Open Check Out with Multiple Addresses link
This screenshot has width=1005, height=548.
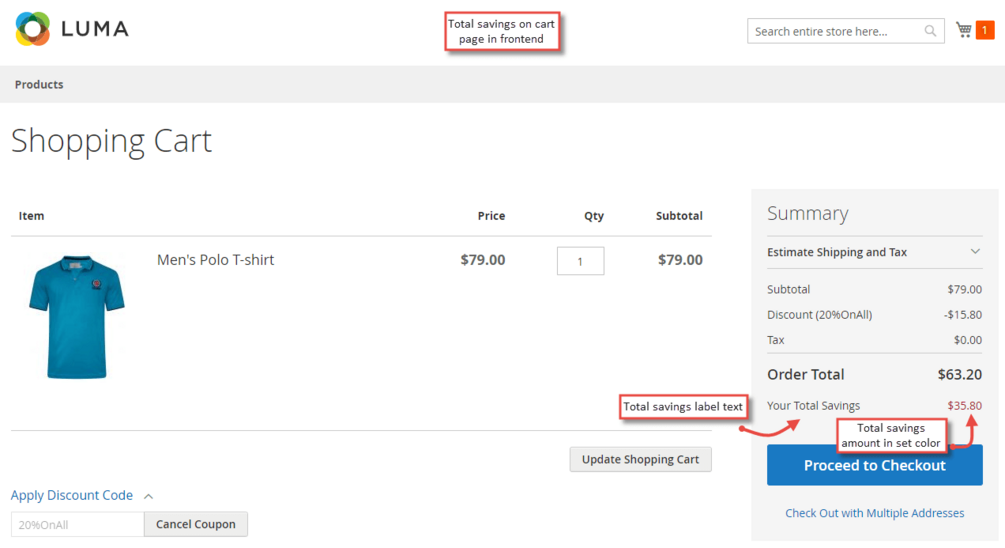coord(874,513)
